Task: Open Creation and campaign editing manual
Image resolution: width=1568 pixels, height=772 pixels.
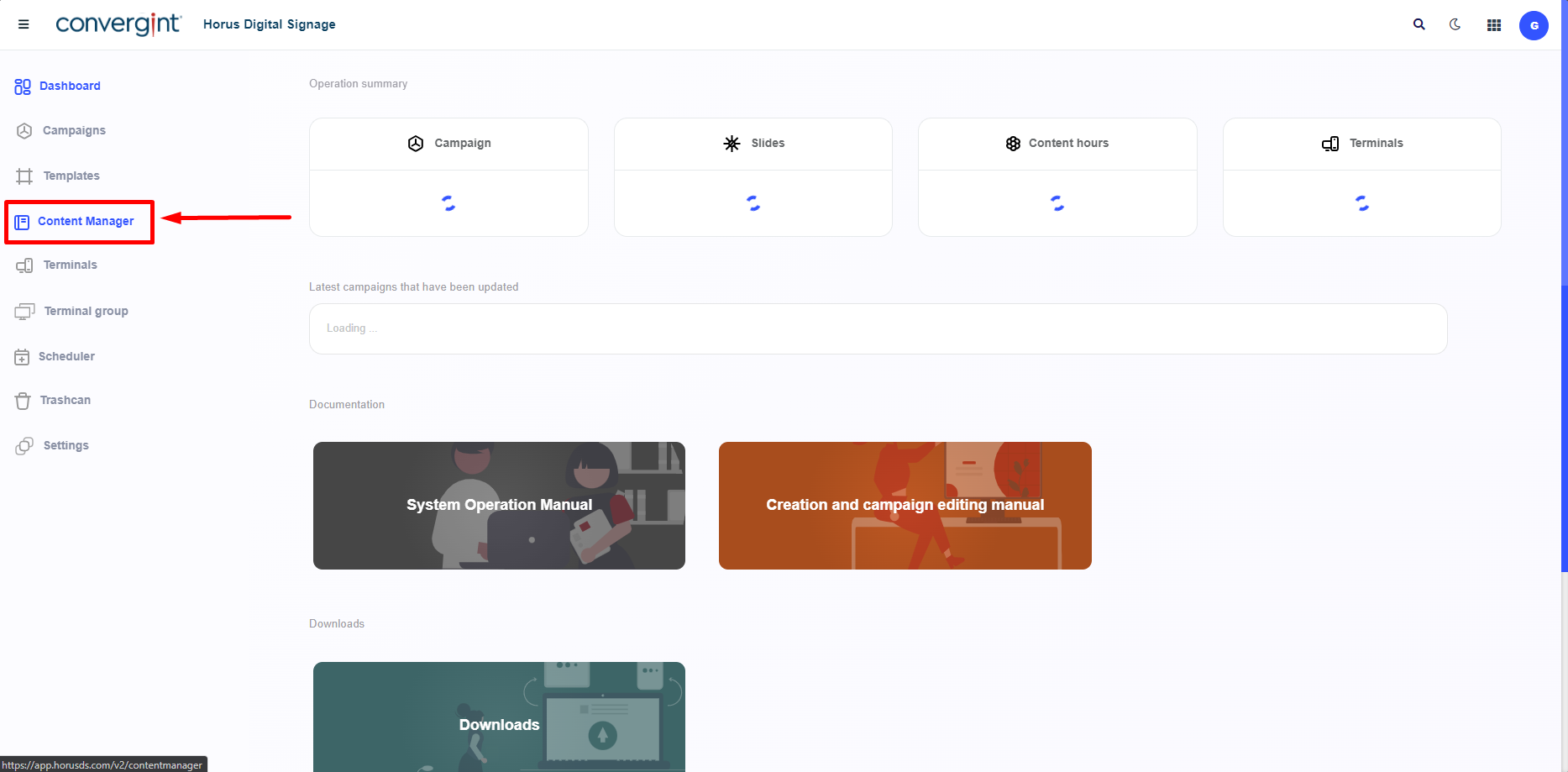Action: click(905, 505)
